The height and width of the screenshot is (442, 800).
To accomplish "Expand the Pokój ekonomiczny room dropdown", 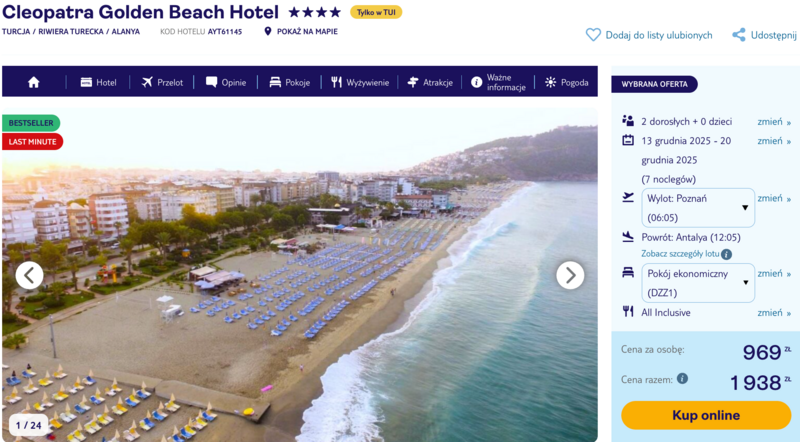I will 698,283.
